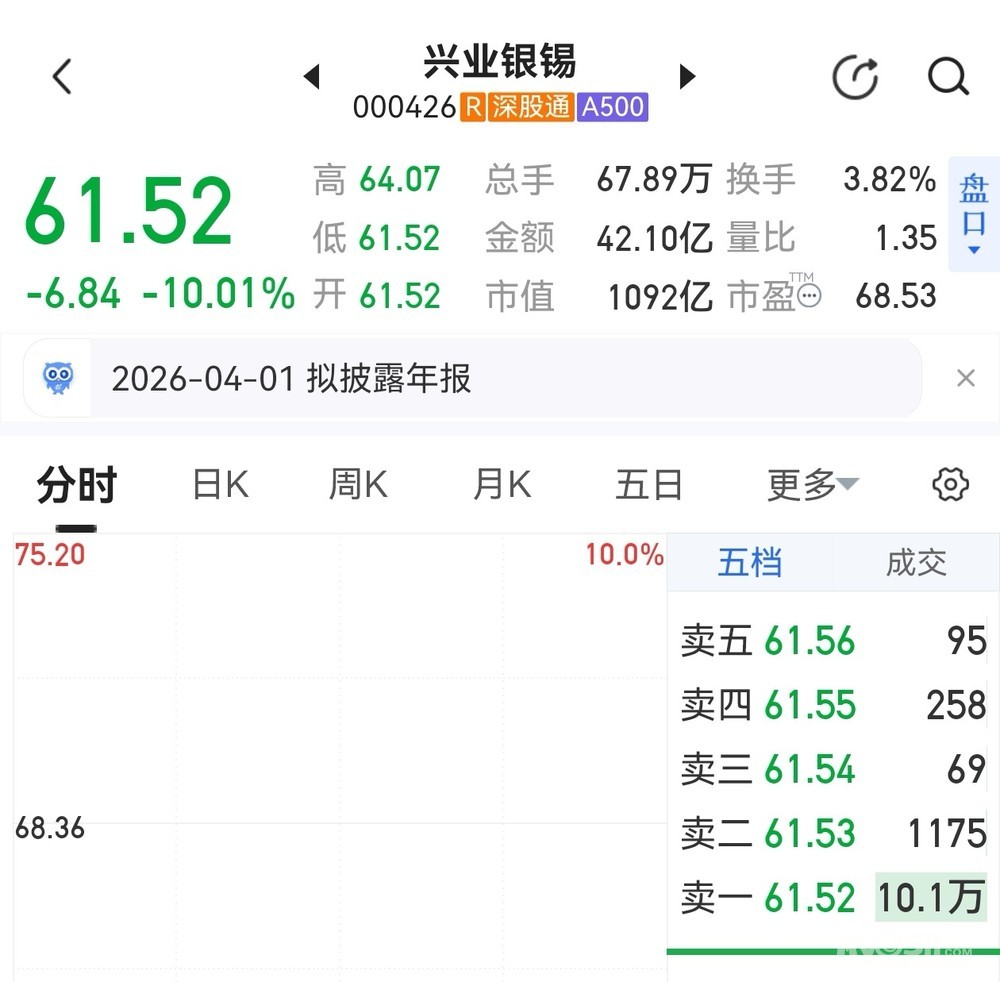The height and width of the screenshot is (982, 1000).
Task: Show the 五日 chart view
Action: pyautogui.click(x=649, y=485)
